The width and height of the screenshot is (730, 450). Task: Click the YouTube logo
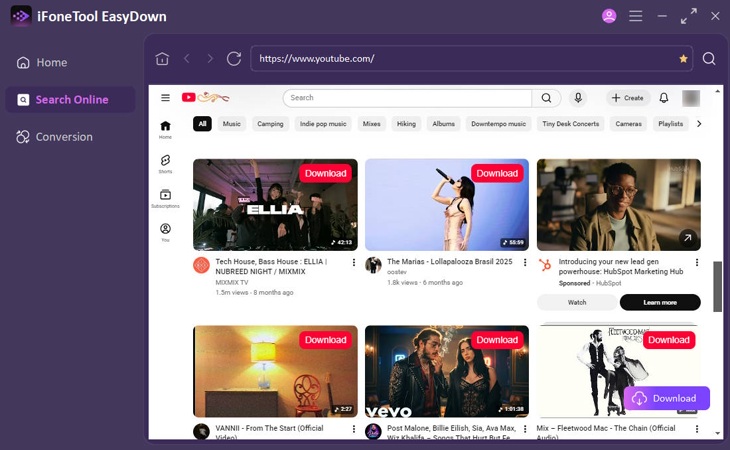[205, 97]
